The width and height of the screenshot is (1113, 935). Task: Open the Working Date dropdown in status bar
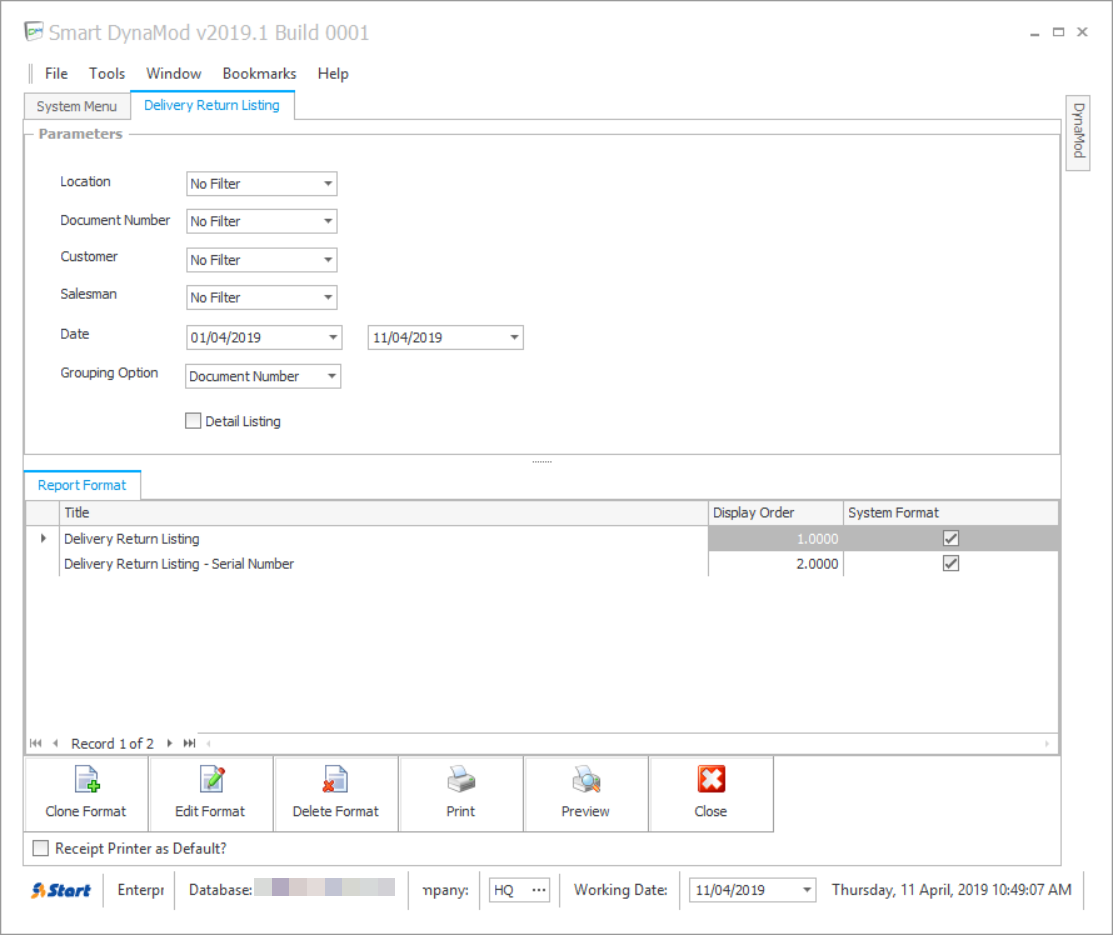click(807, 890)
